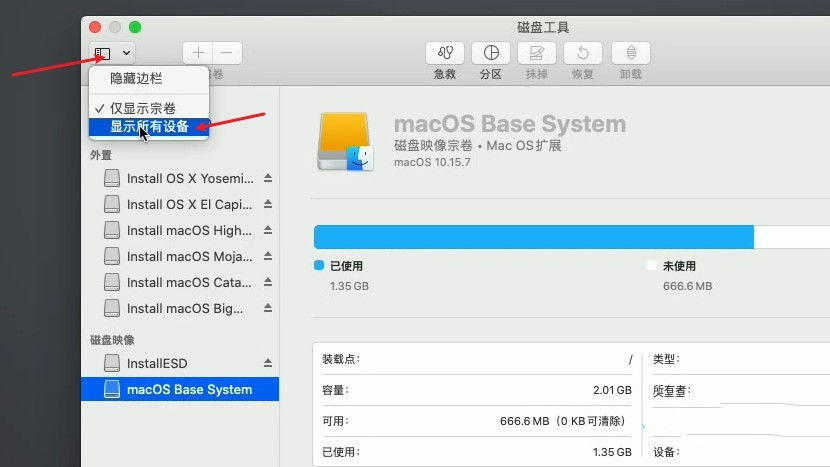Eject Install OS X Yosemite volume
The height and width of the screenshot is (467, 830).
(267, 179)
